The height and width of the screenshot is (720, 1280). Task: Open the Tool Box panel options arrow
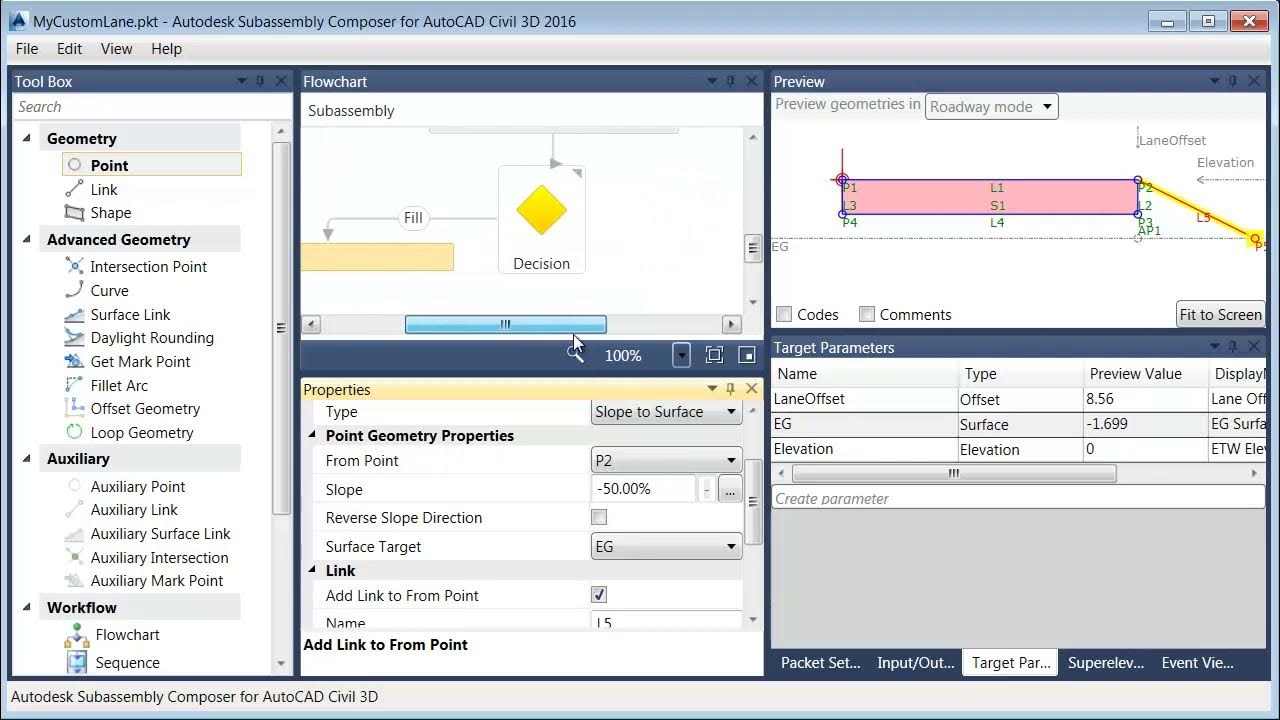(x=241, y=81)
